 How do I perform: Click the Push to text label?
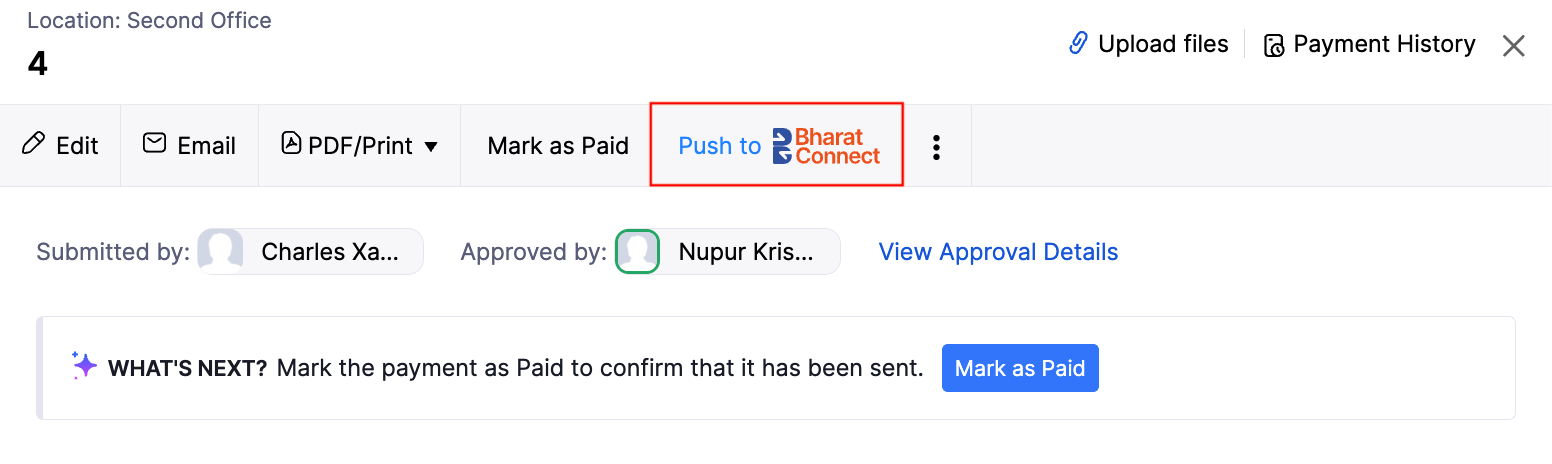[719, 146]
